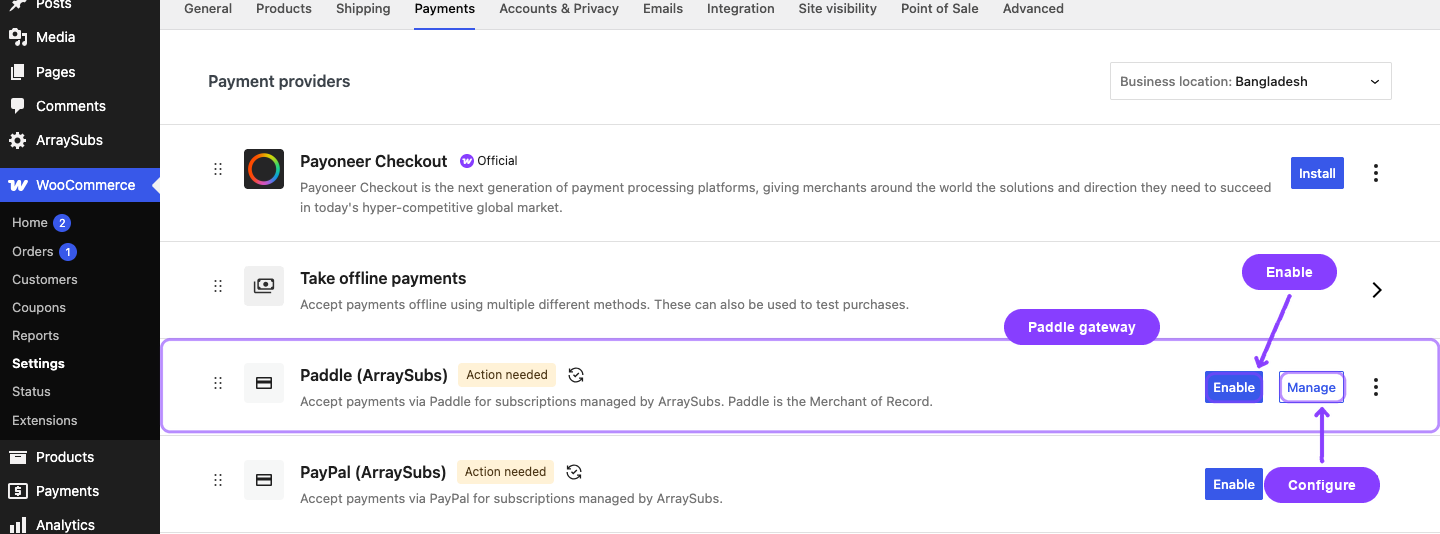Go to the Integration tab
This screenshot has width=1440, height=534.
pyautogui.click(x=741, y=9)
